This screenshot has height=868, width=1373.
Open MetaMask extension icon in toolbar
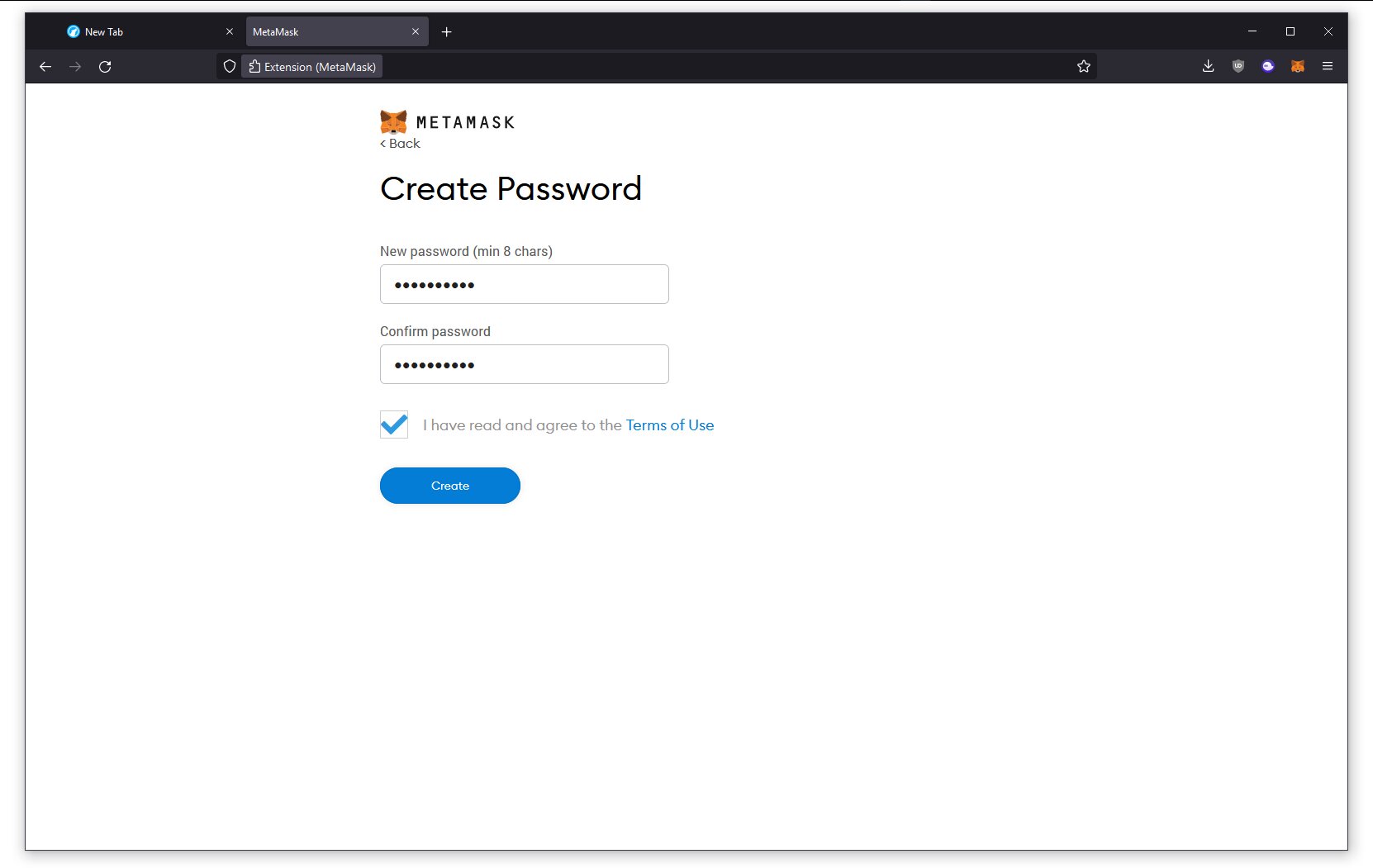coord(1298,66)
